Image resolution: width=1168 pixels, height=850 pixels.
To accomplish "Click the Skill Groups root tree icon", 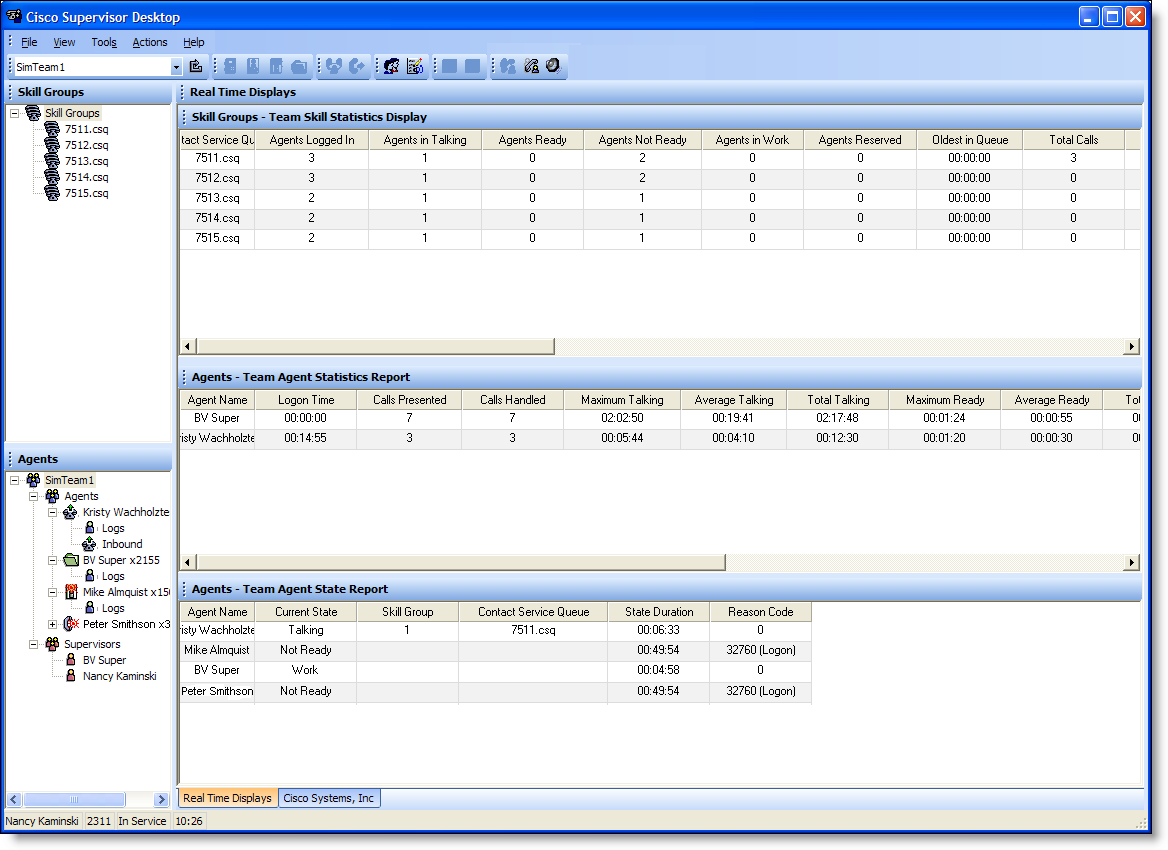I will (x=33, y=113).
